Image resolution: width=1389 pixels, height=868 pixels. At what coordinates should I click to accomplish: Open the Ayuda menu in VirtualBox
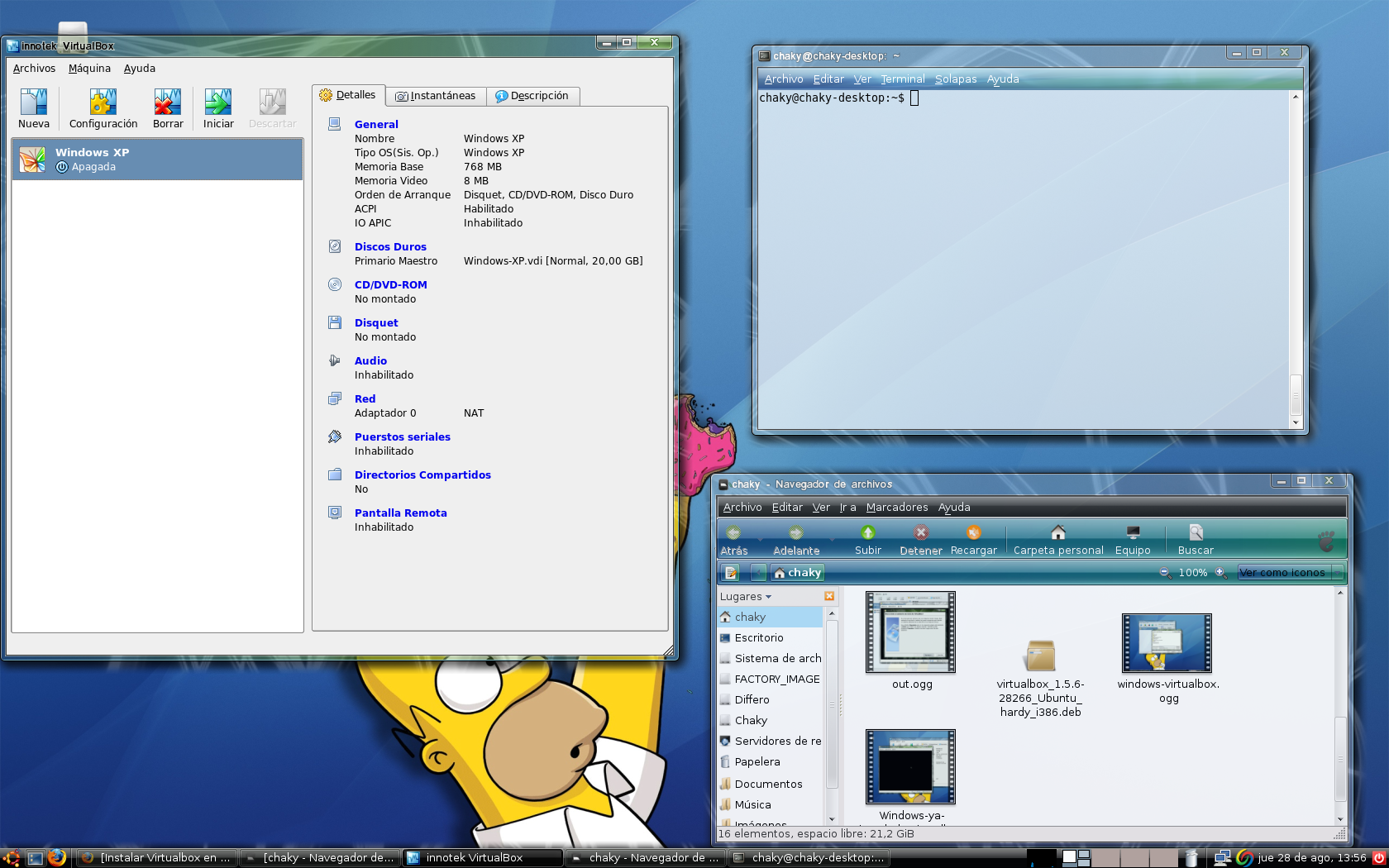[140, 69]
